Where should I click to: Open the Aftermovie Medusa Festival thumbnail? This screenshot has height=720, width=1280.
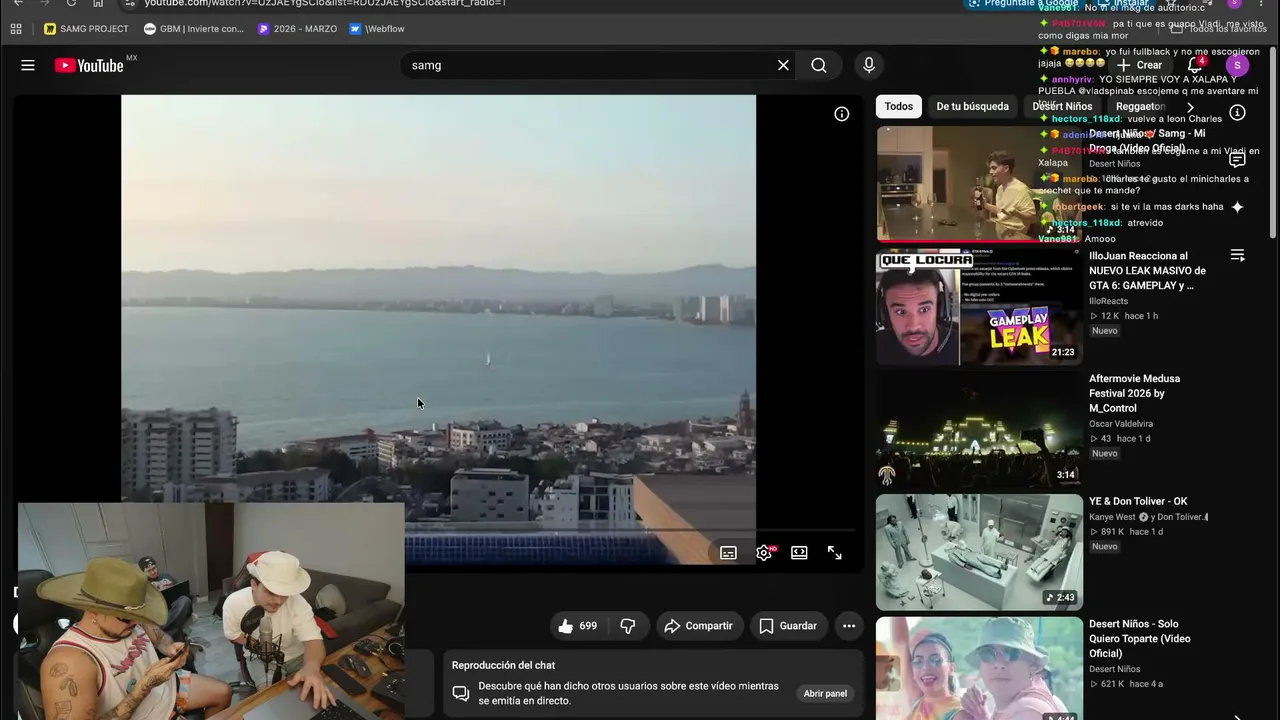pos(979,430)
